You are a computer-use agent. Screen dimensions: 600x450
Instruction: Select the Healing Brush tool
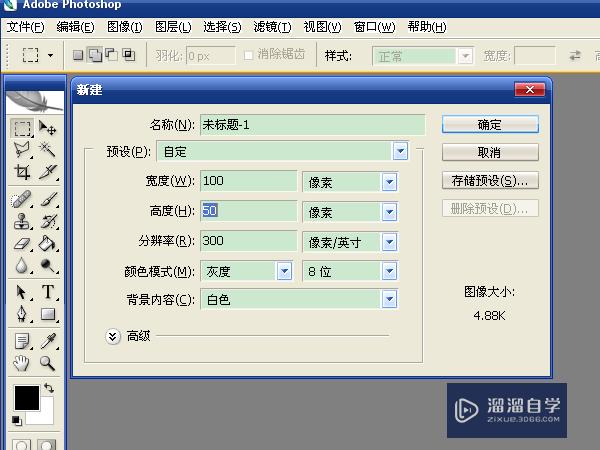point(22,199)
